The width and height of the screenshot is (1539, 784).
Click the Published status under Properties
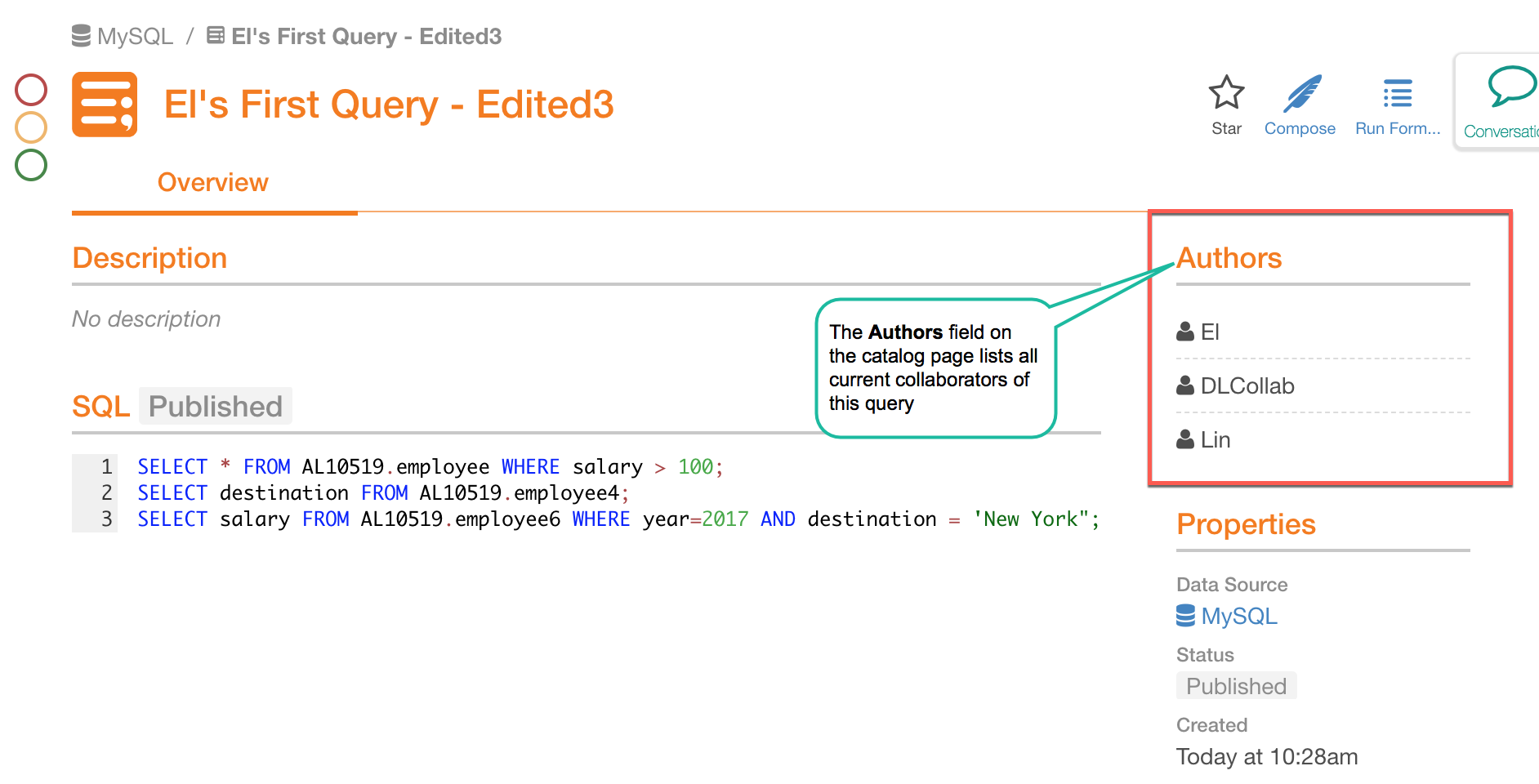[1236, 686]
